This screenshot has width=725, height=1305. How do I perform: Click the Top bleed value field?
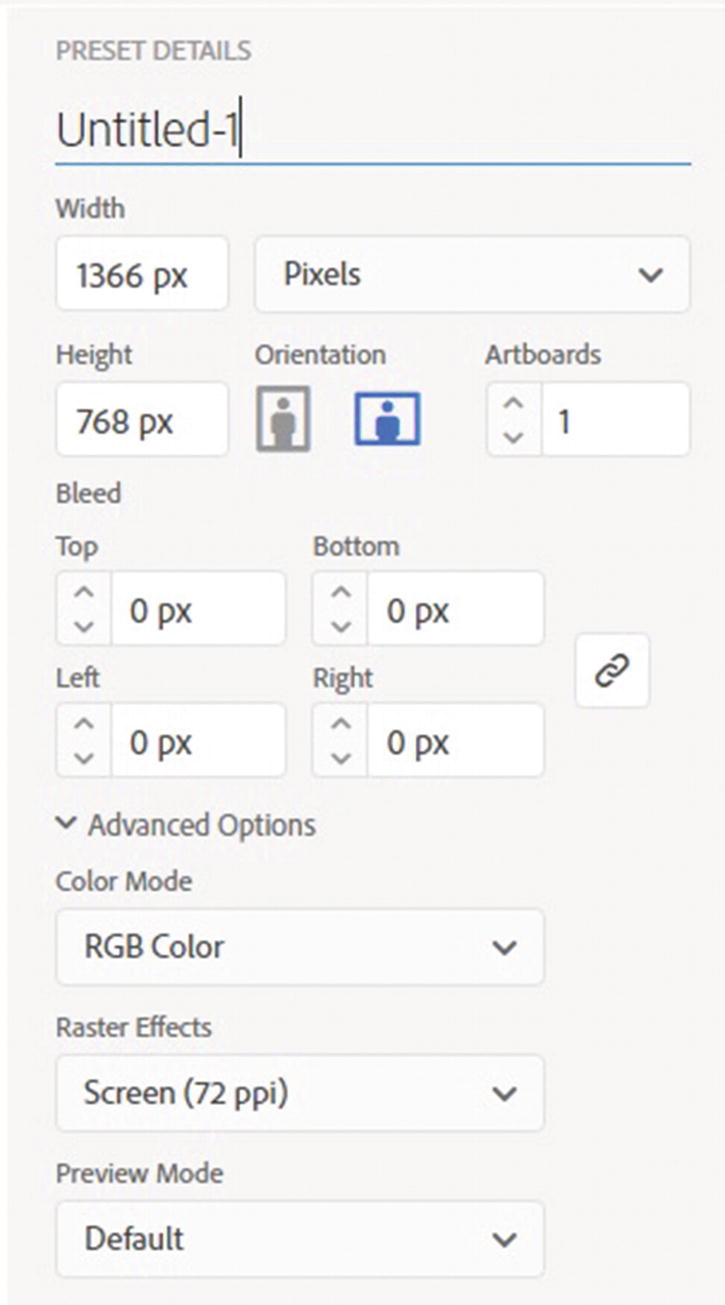[196, 610]
